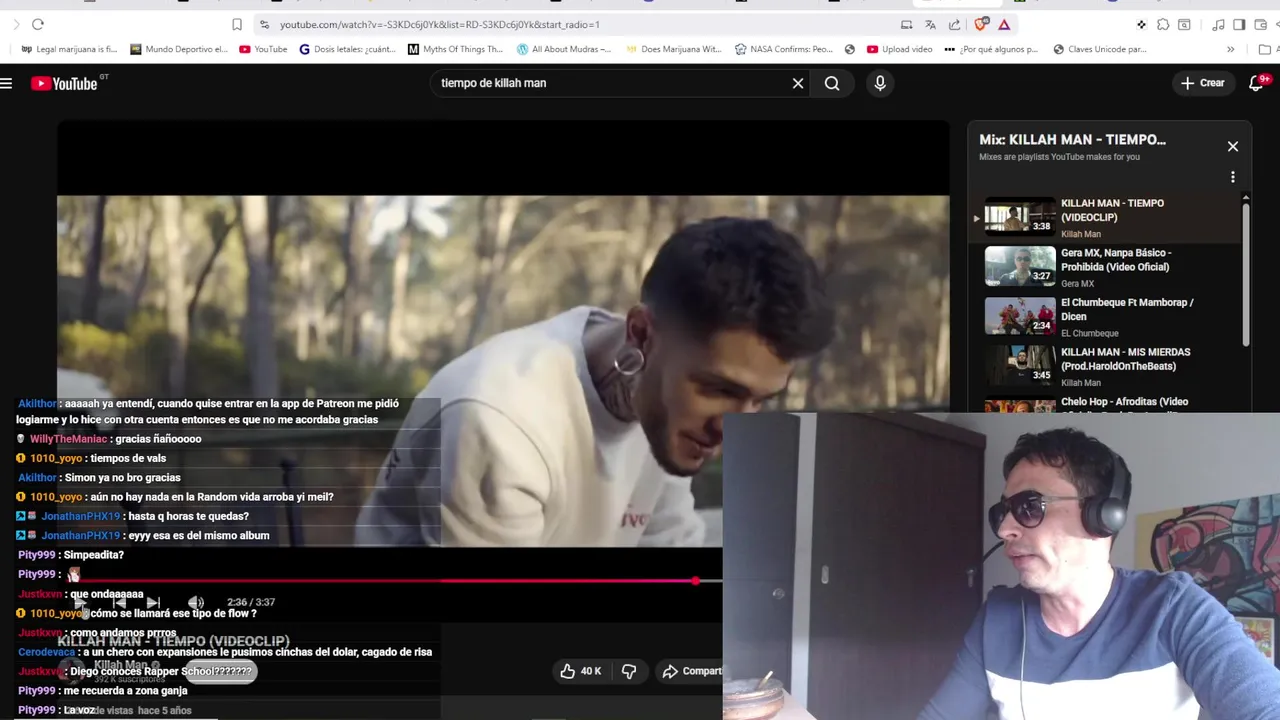
Task: Toggle play/pause on video player
Action: click(82, 602)
